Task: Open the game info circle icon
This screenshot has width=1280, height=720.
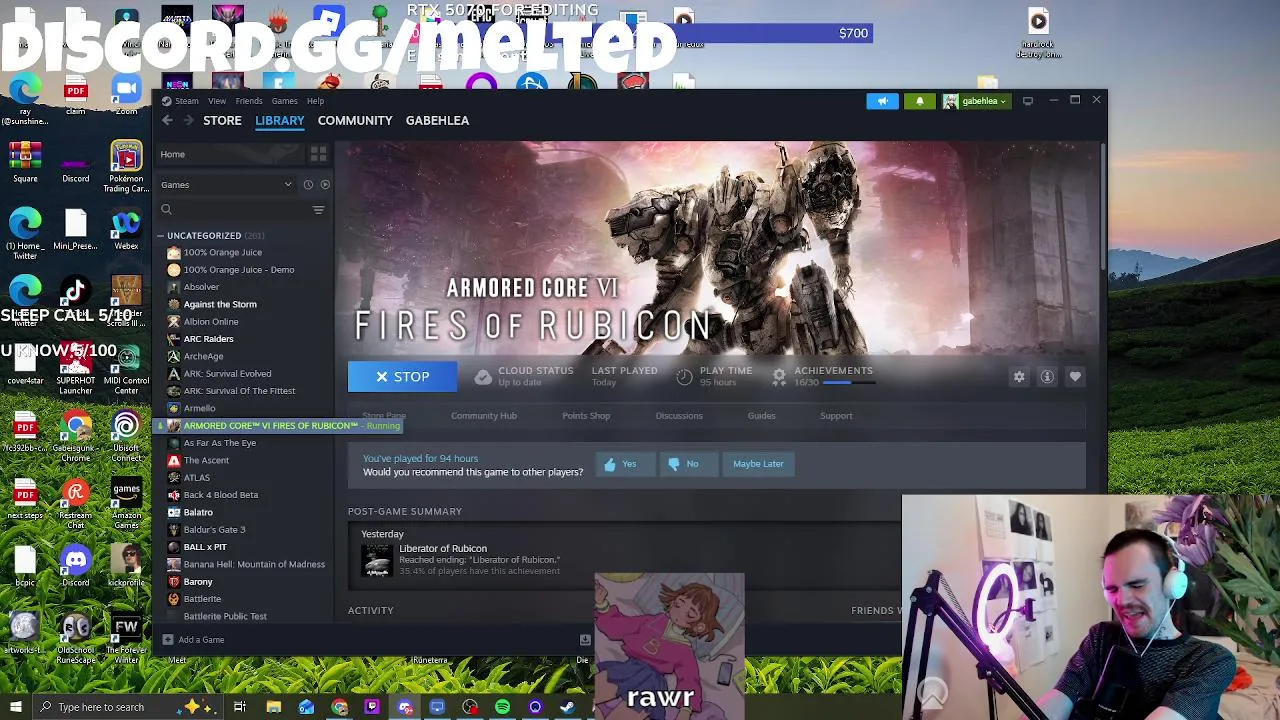Action: (1047, 377)
